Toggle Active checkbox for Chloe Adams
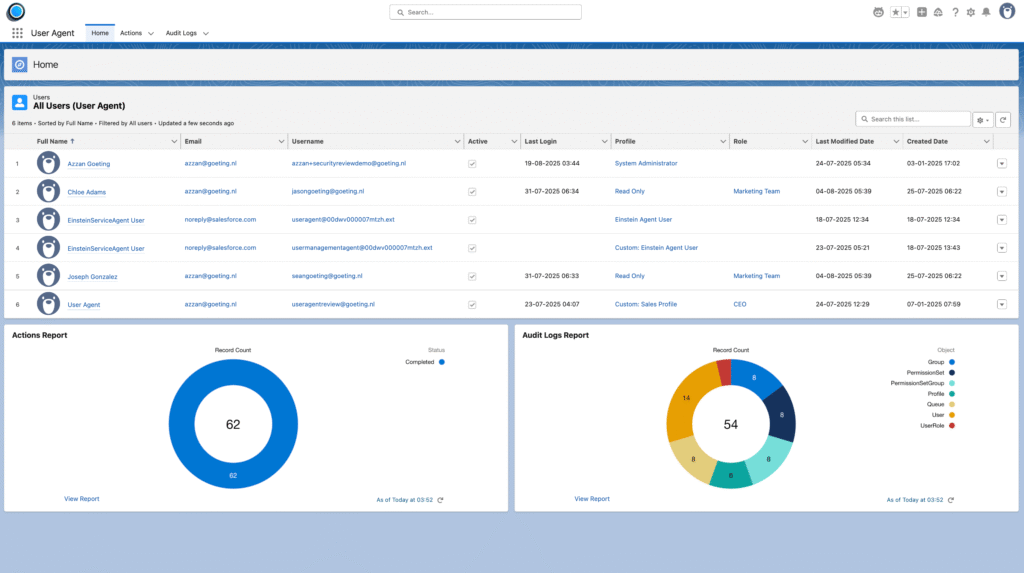Viewport: 1024px width, 573px height. [472, 191]
